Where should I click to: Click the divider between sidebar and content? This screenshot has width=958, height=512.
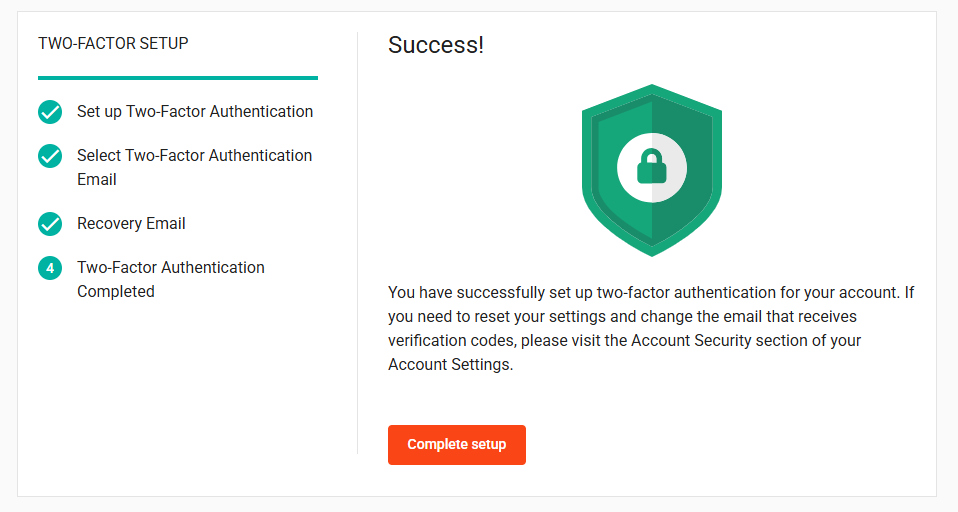[x=357, y=243]
